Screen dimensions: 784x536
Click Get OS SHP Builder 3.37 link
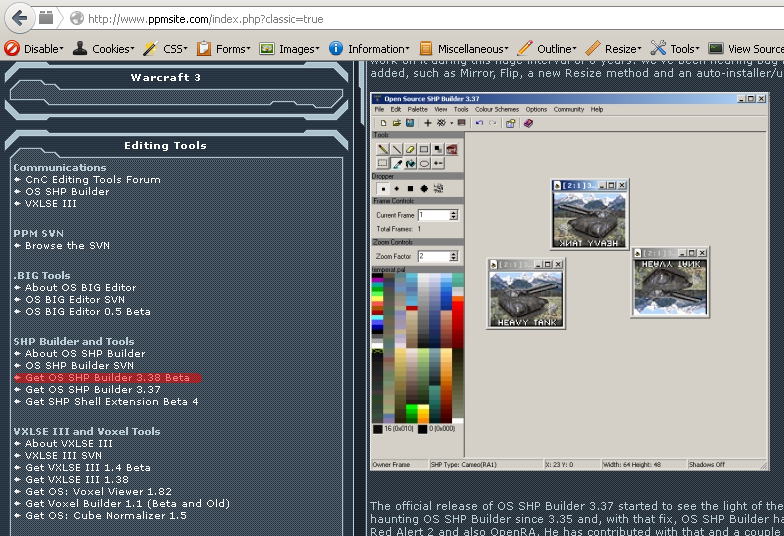coord(92,390)
